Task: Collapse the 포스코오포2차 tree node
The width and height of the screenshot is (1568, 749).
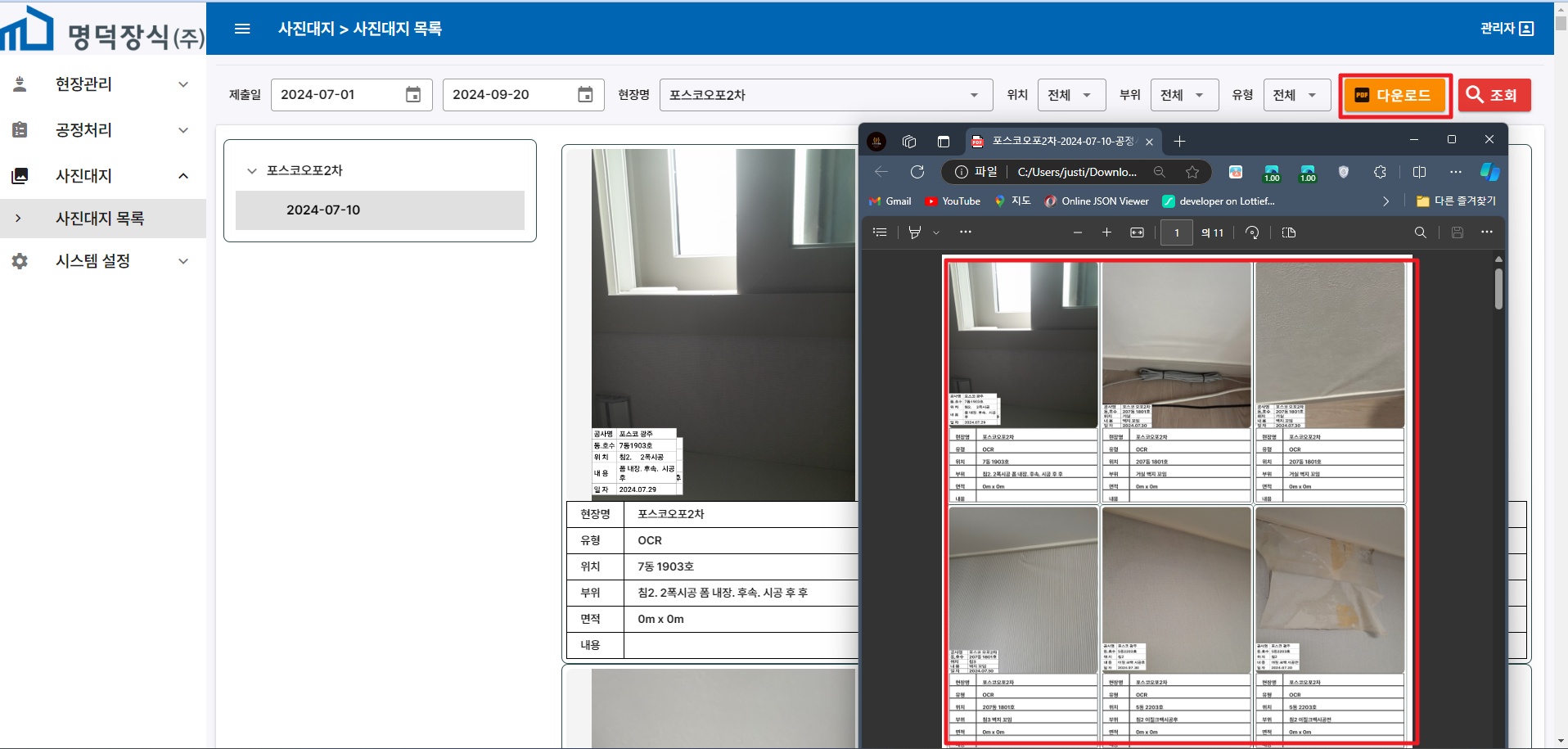Action: point(252,171)
